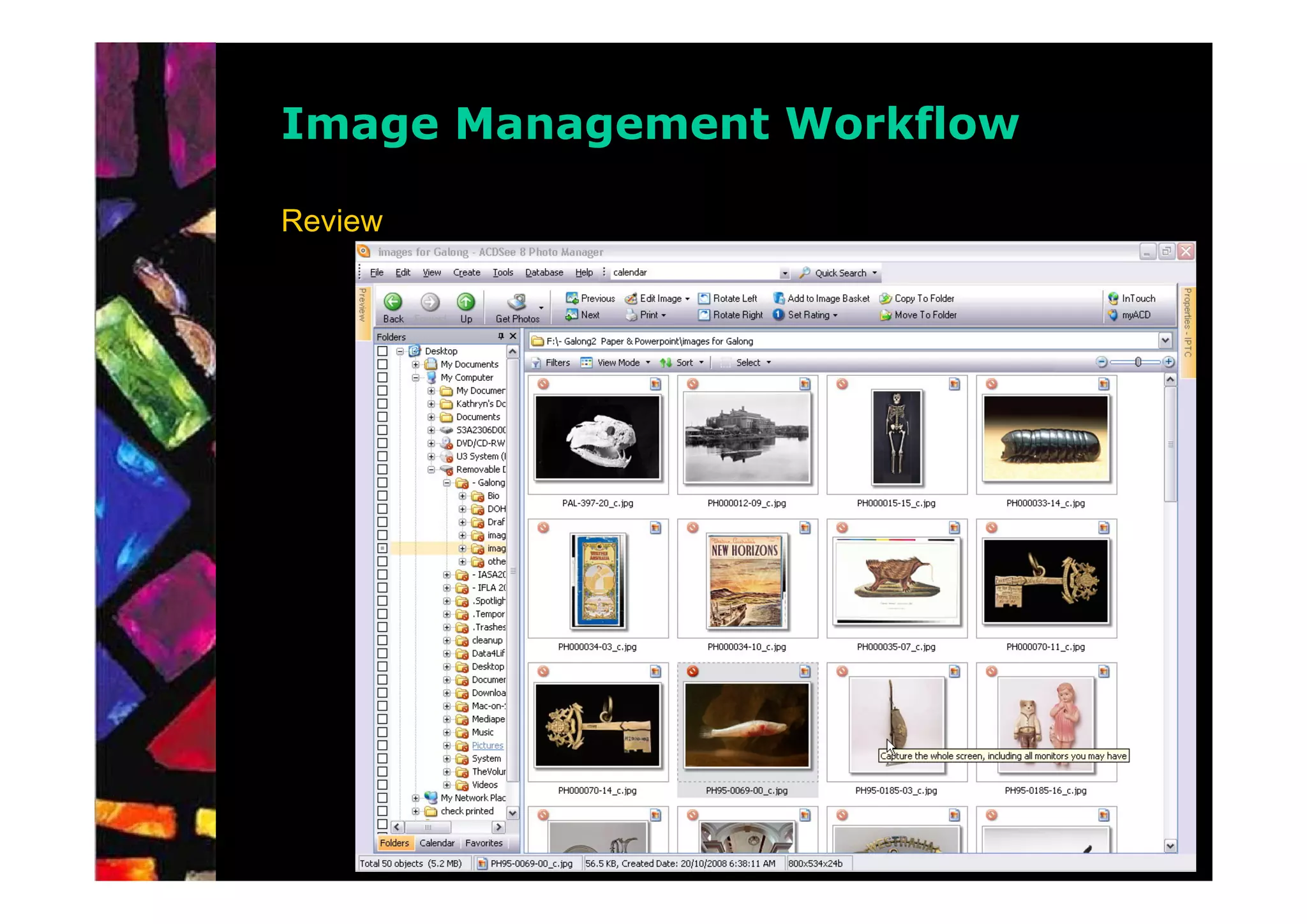Click the zoom in plus icon
Viewport: 1307px width, 924px height.
coord(1169,362)
